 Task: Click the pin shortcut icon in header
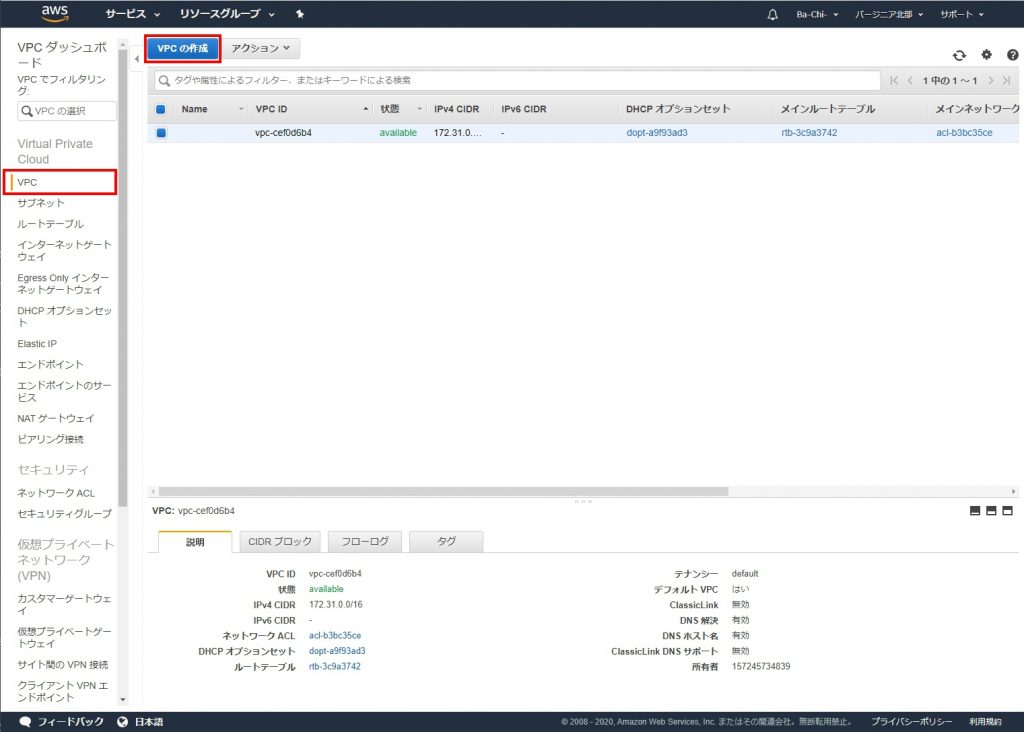coord(300,14)
